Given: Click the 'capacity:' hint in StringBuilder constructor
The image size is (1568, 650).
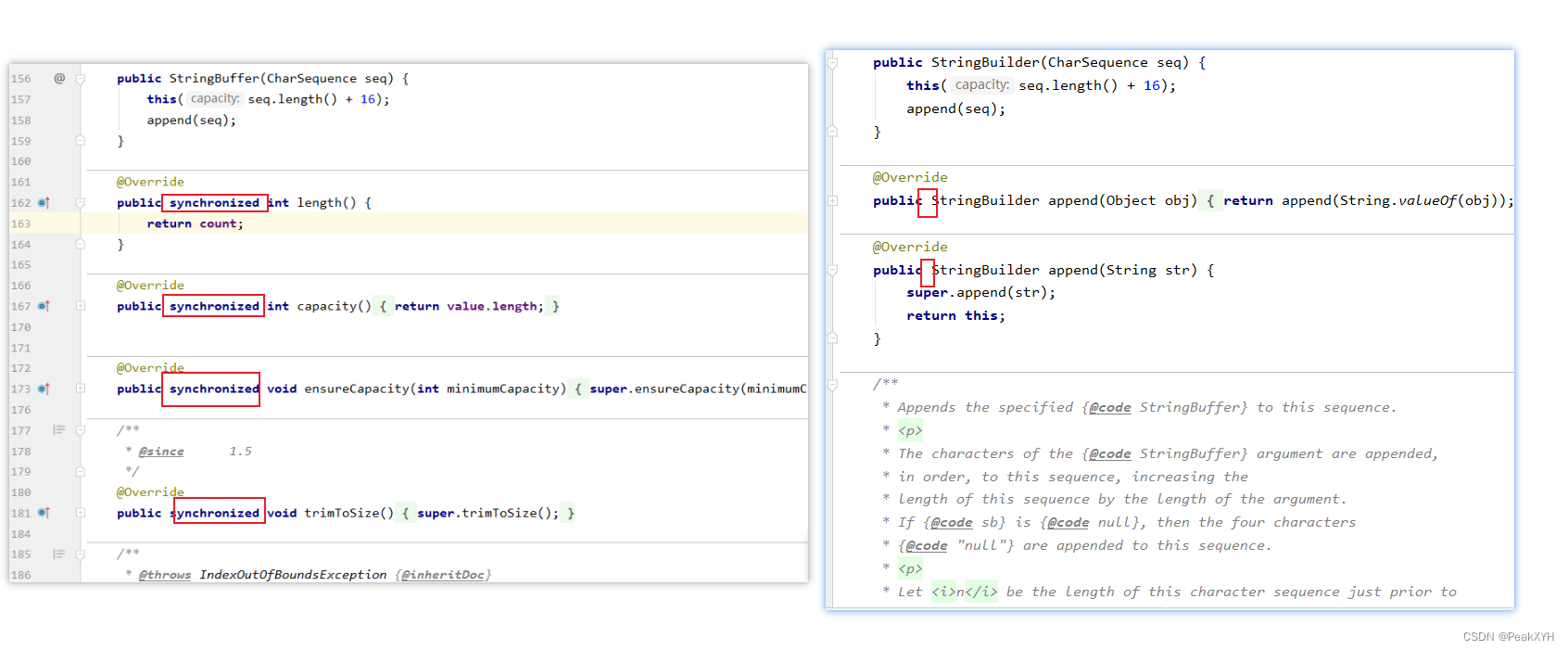Looking at the screenshot, I should (x=981, y=85).
